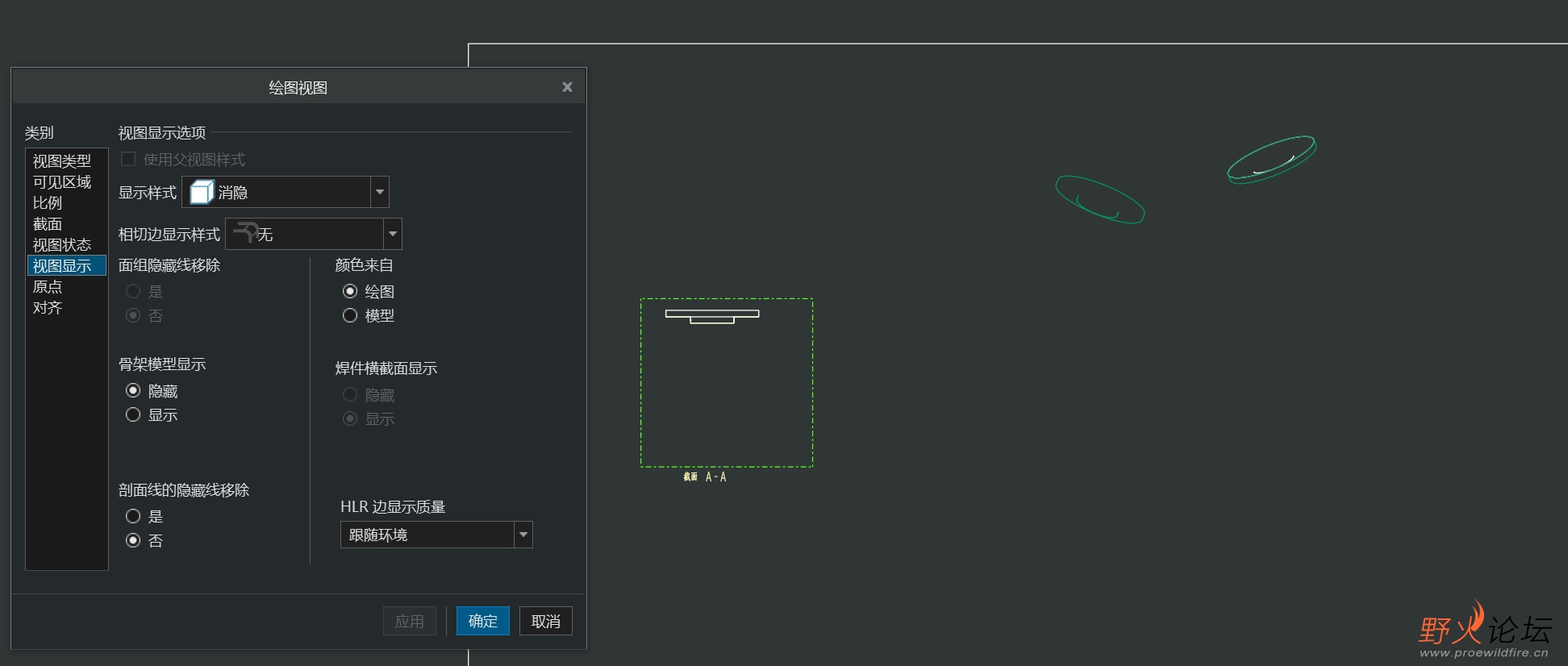
Task: Select 是 under 剖面线的隐藏线移除
Action: (133, 516)
